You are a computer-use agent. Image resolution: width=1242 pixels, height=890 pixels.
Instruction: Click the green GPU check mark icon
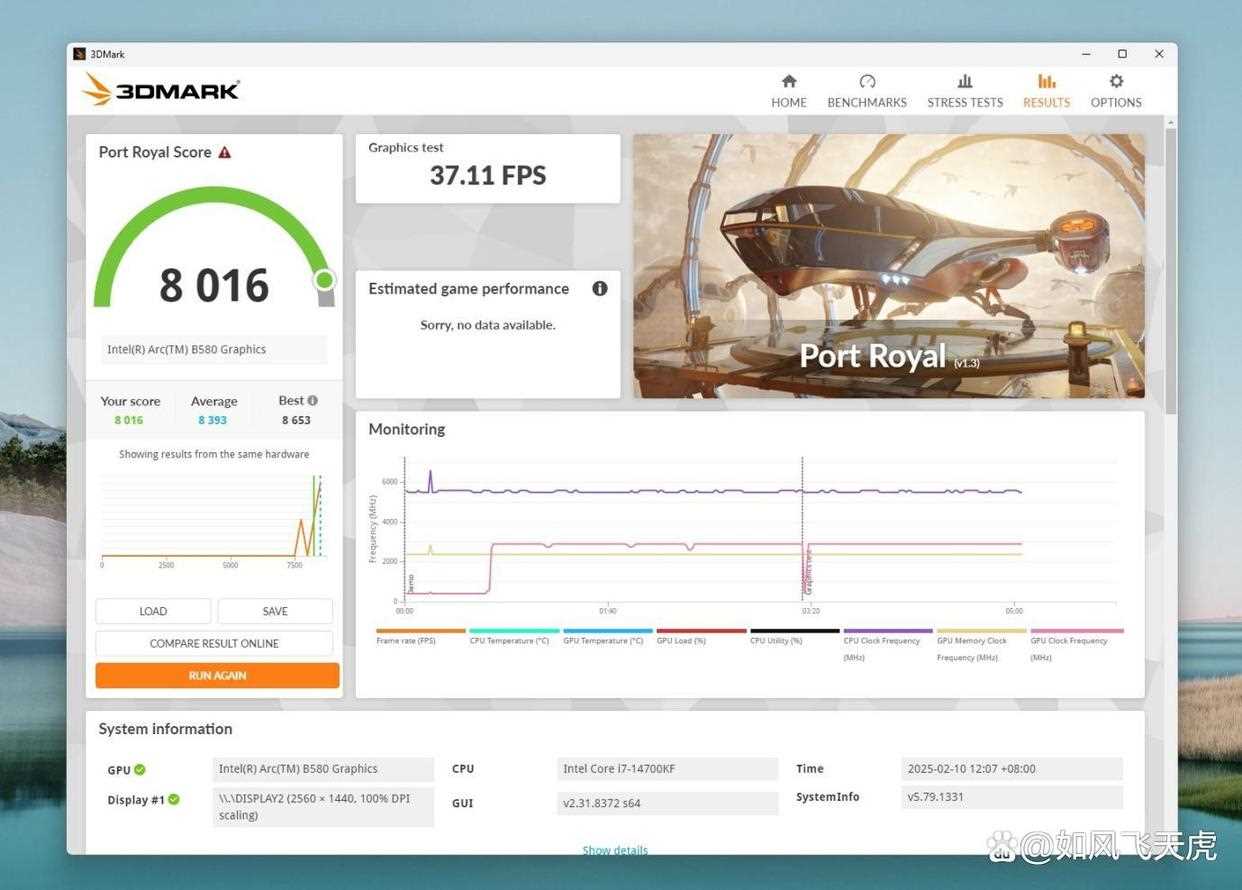pos(140,769)
